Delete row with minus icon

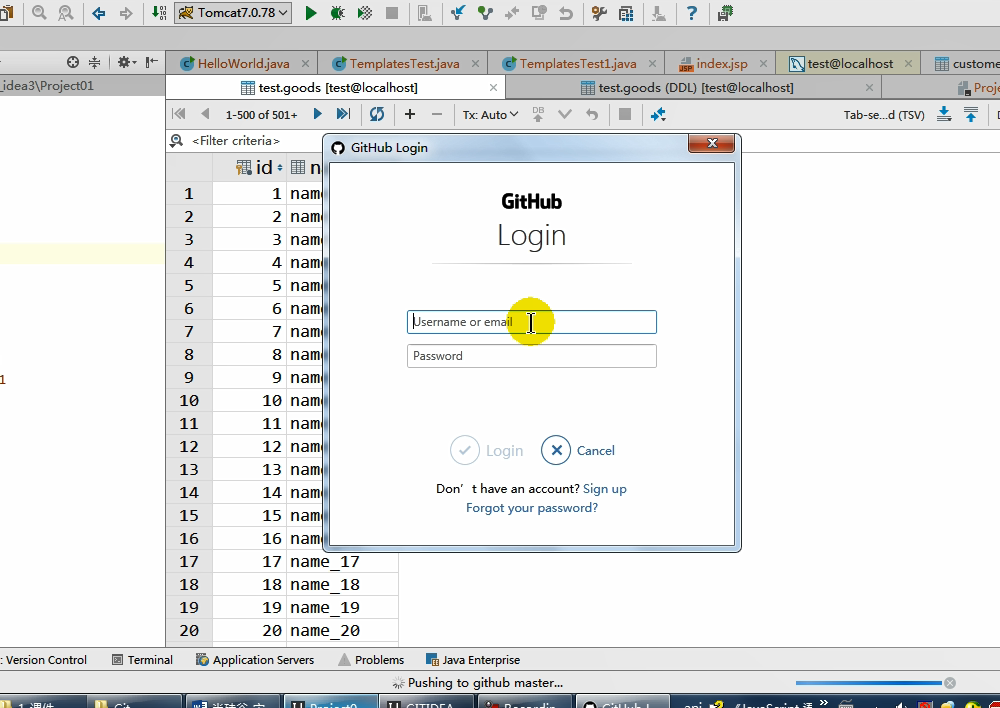click(437, 114)
